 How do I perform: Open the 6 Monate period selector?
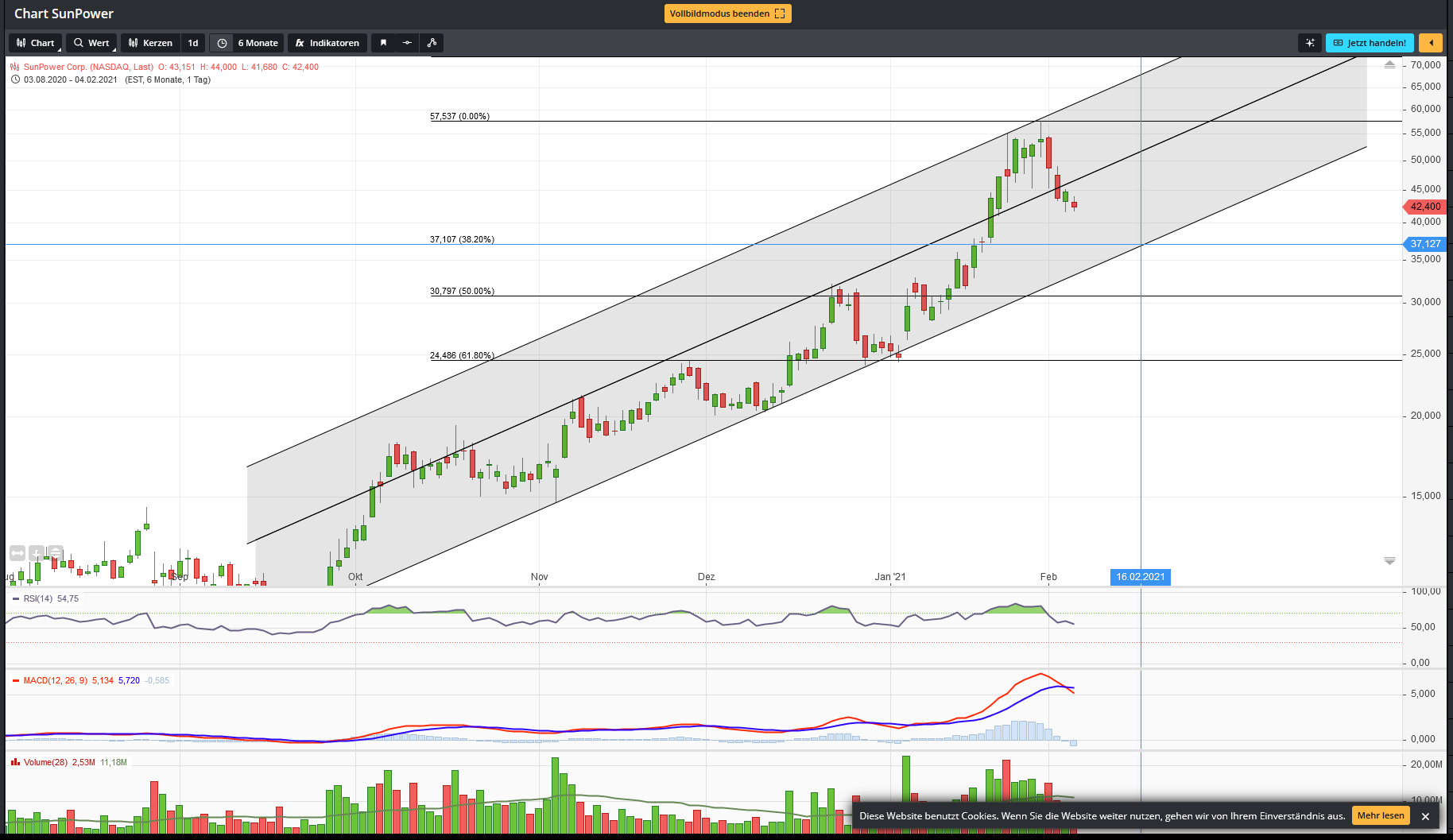point(258,43)
